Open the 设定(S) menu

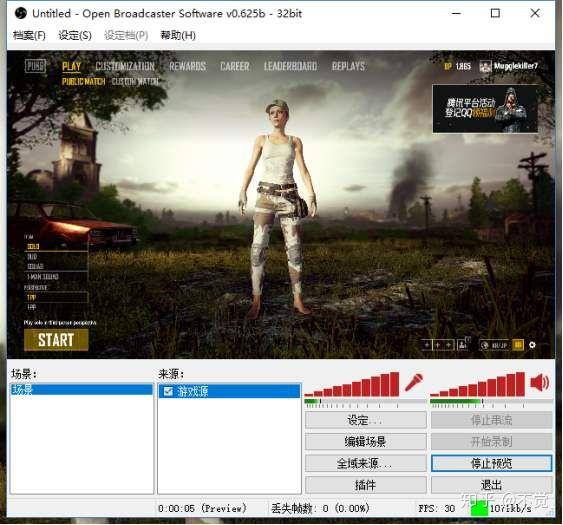75,35
